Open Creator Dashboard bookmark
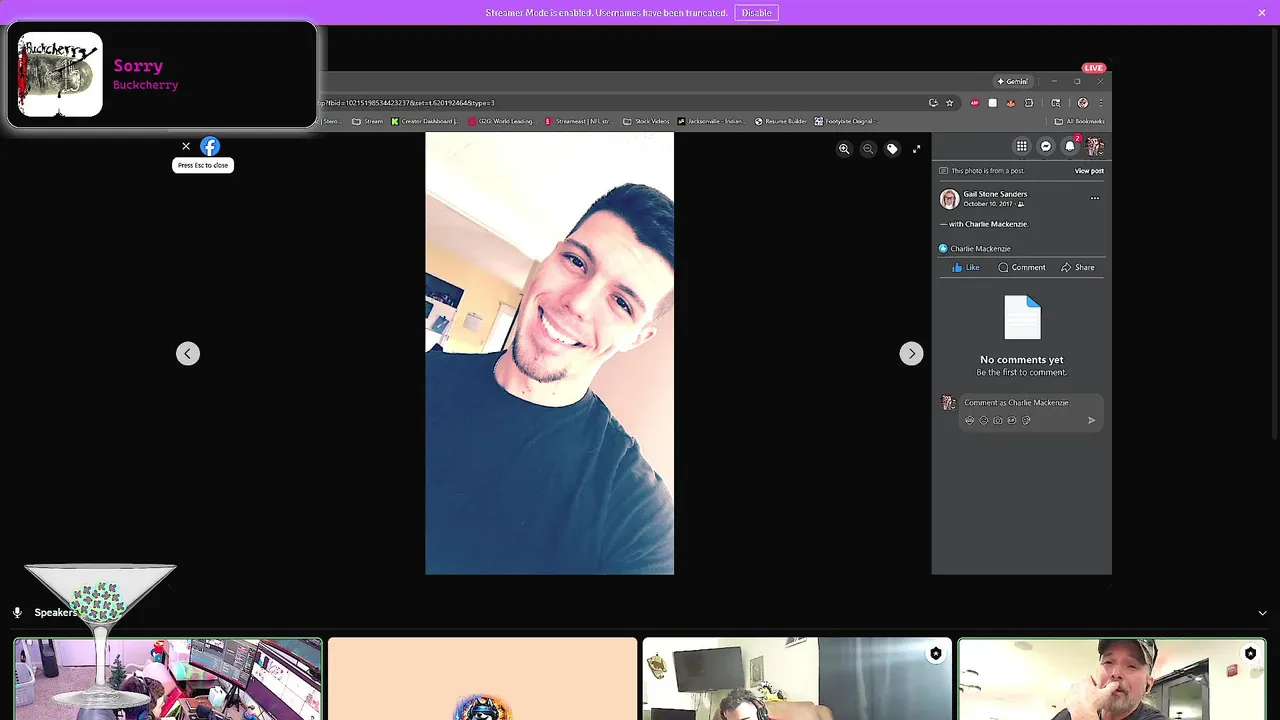This screenshot has width=1280, height=720. tap(426, 121)
